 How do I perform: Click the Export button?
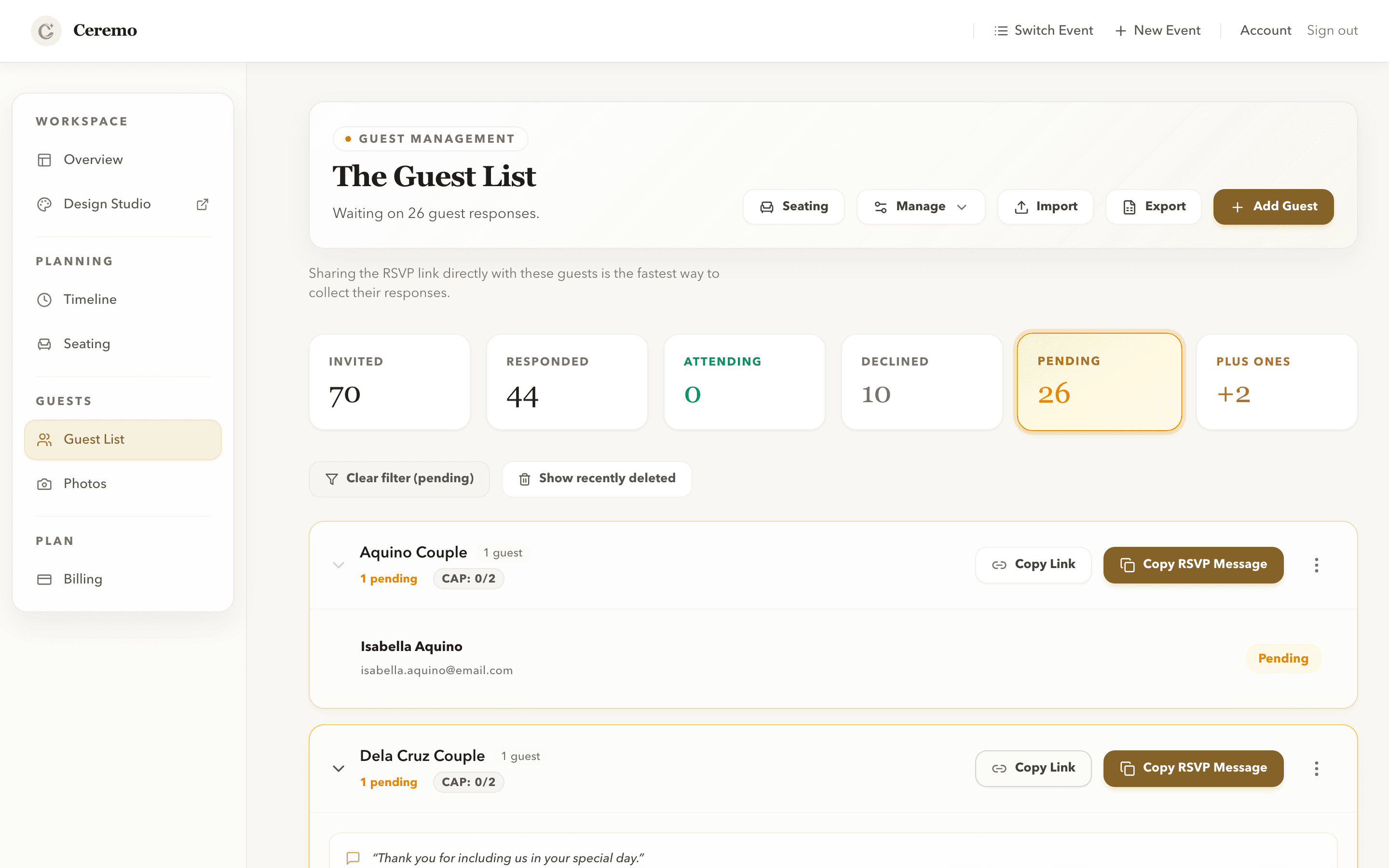tap(1153, 207)
